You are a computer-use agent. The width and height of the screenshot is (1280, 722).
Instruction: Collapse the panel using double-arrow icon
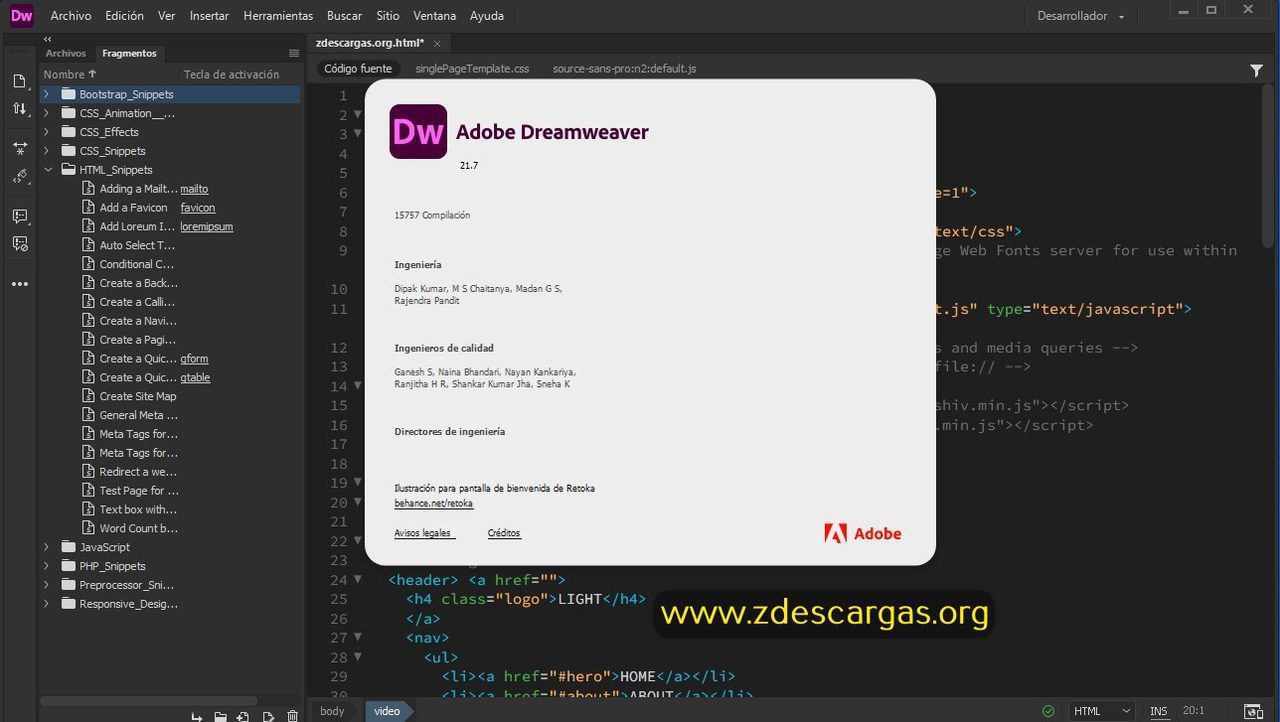(x=47, y=39)
